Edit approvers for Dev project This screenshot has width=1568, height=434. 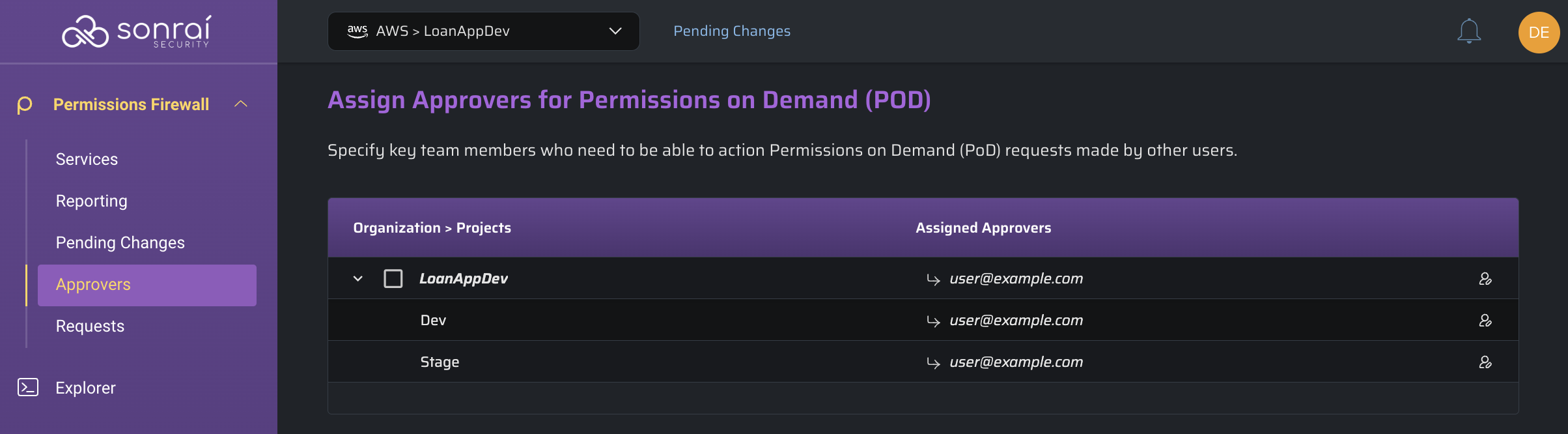(1485, 321)
